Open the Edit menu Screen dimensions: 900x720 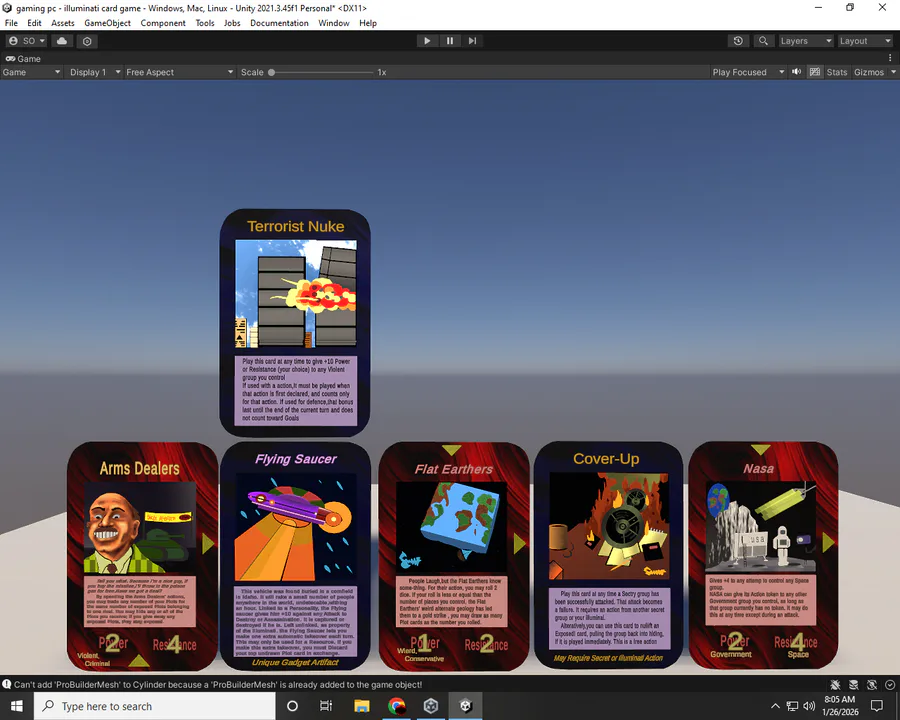pos(34,23)
